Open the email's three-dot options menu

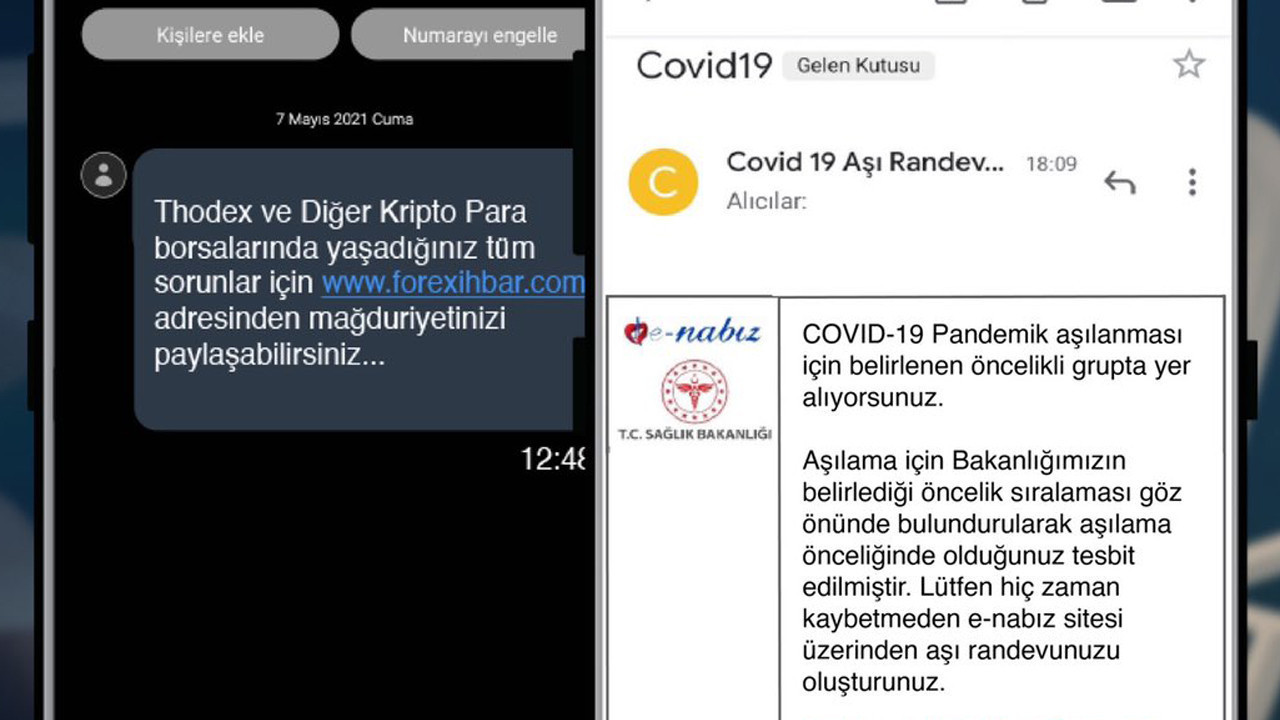pos(1191,182)
